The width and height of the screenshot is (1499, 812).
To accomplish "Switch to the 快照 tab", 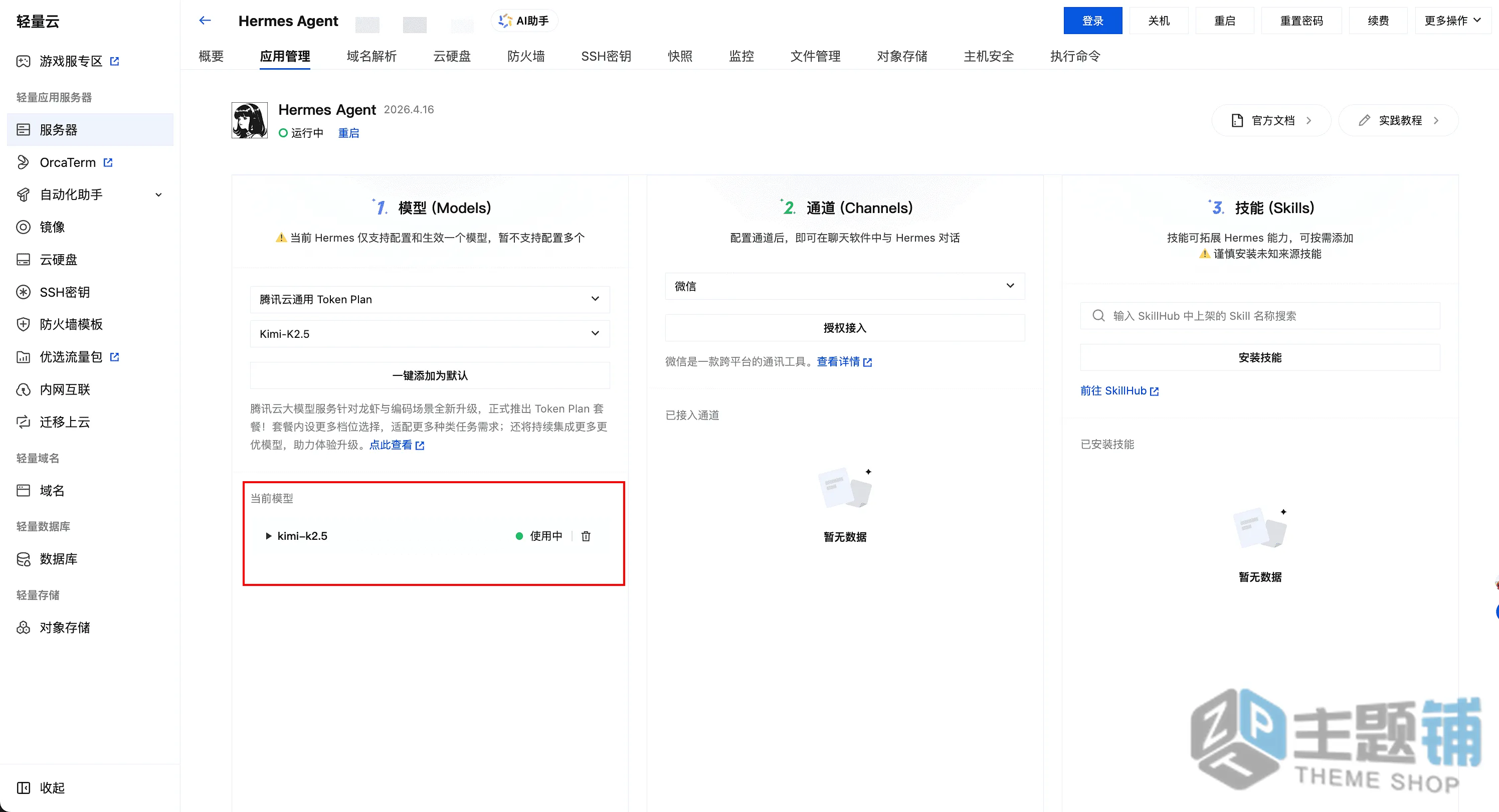I will [680, 56].
